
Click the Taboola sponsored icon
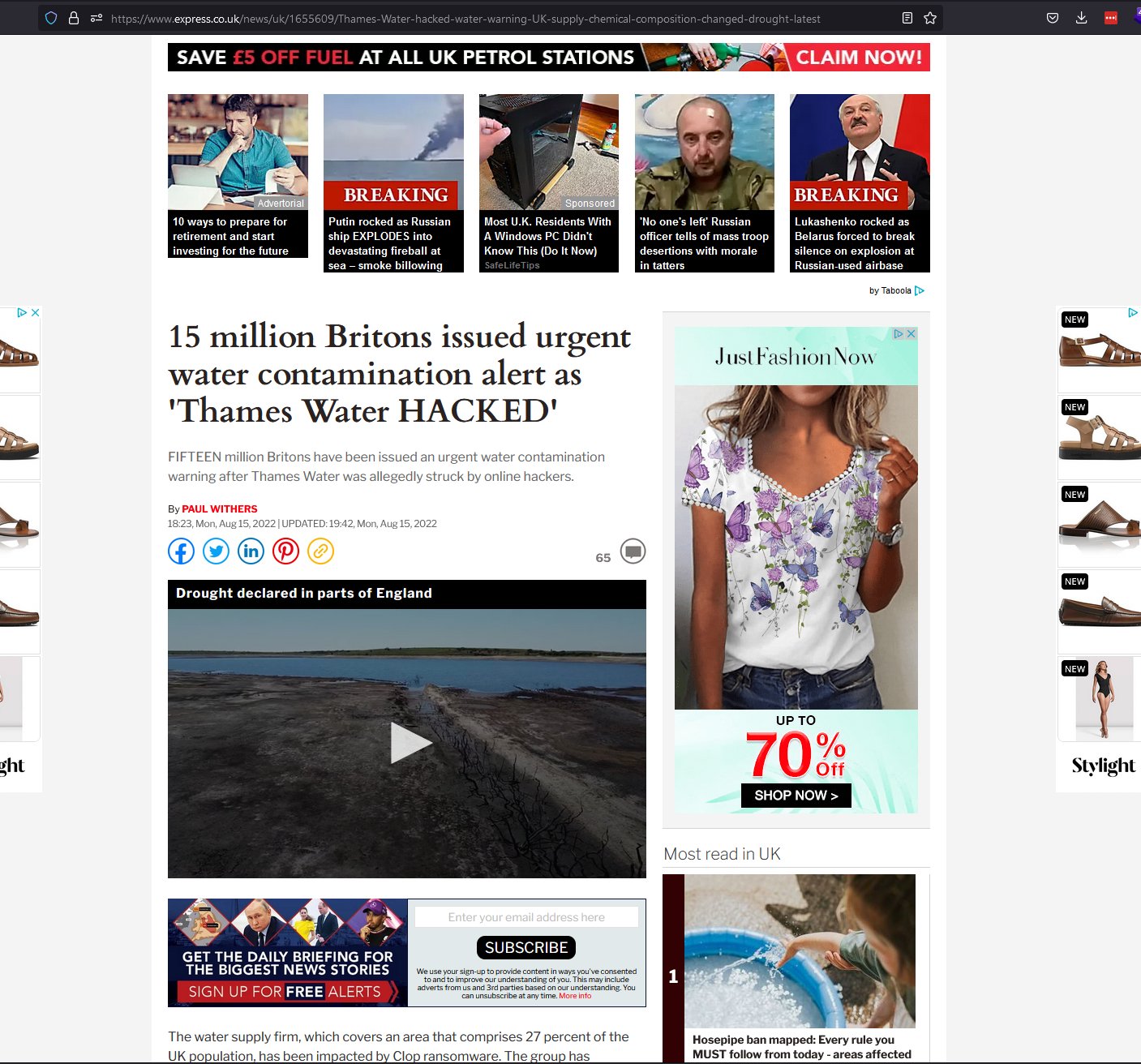click(920, 290)
